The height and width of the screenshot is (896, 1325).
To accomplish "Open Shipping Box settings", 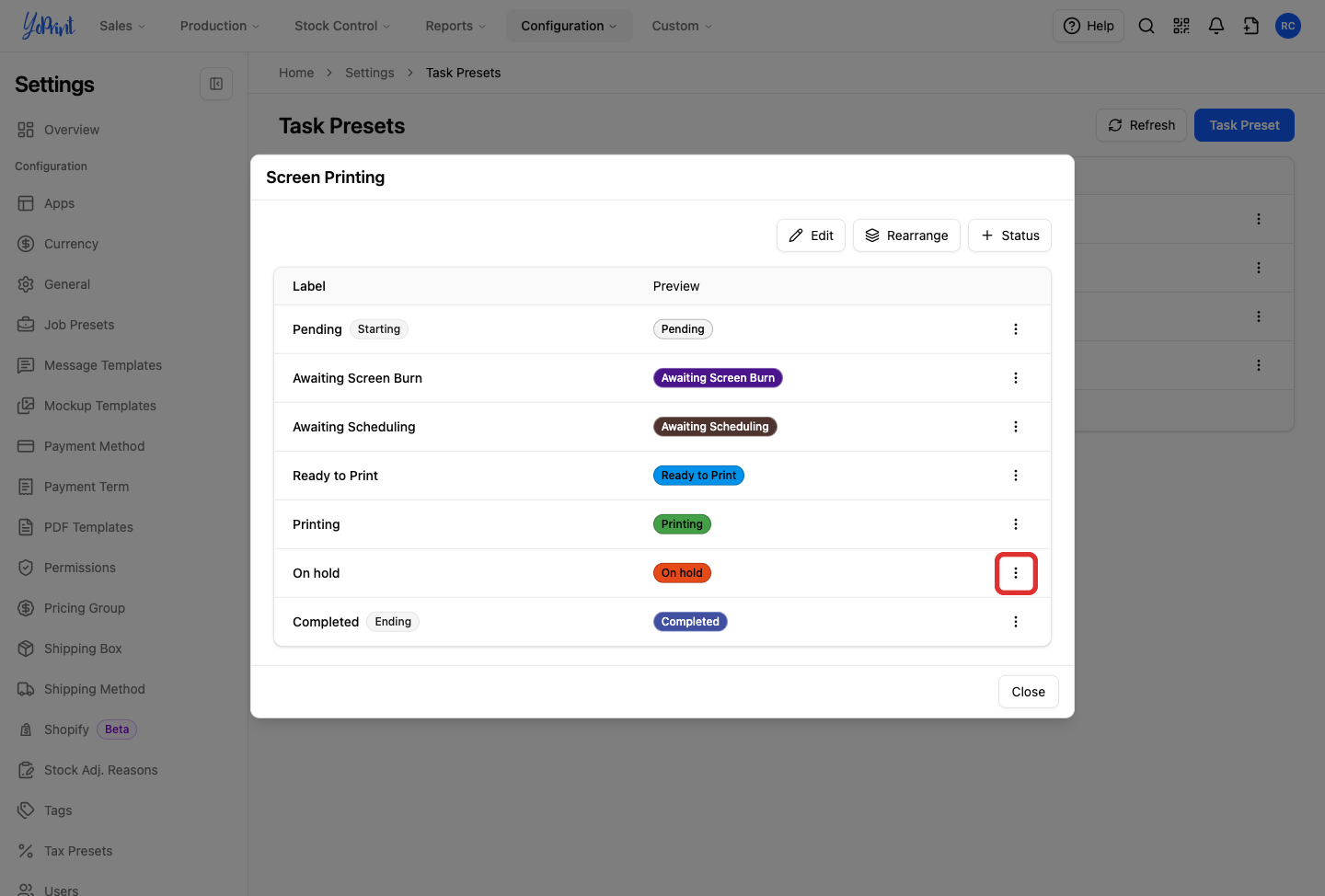I will click(x=83, y=649).
